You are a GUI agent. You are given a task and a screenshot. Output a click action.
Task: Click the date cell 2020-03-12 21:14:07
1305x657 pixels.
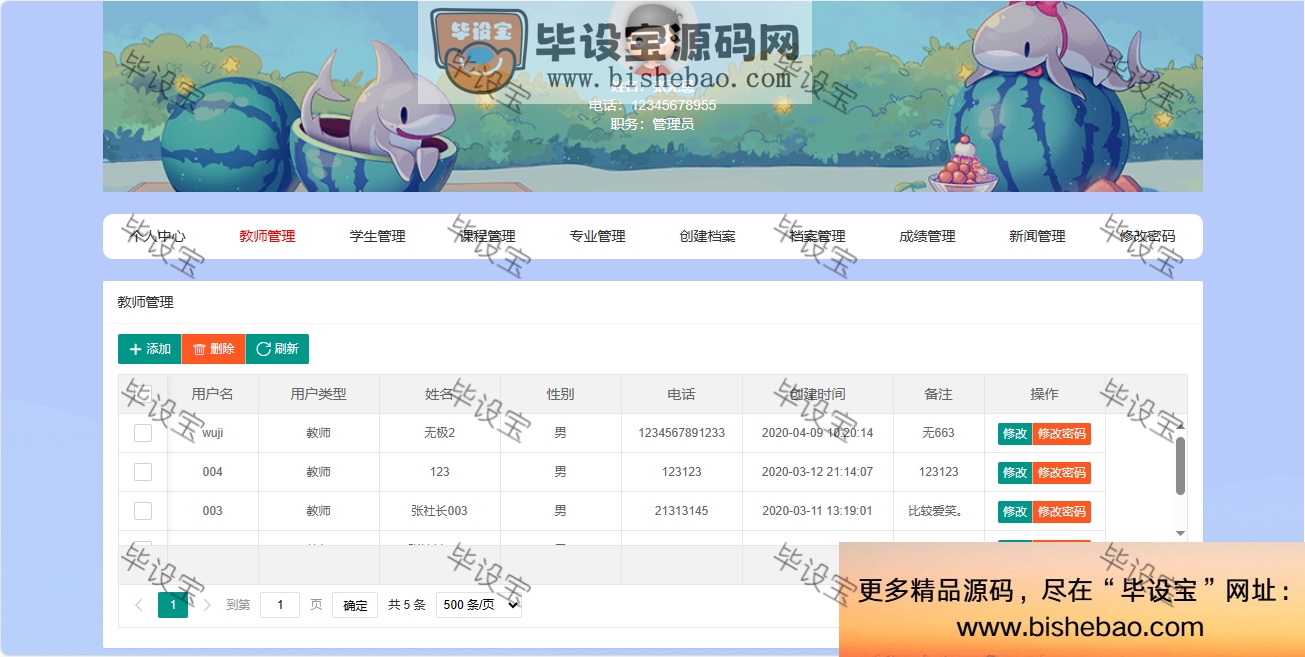817,472
